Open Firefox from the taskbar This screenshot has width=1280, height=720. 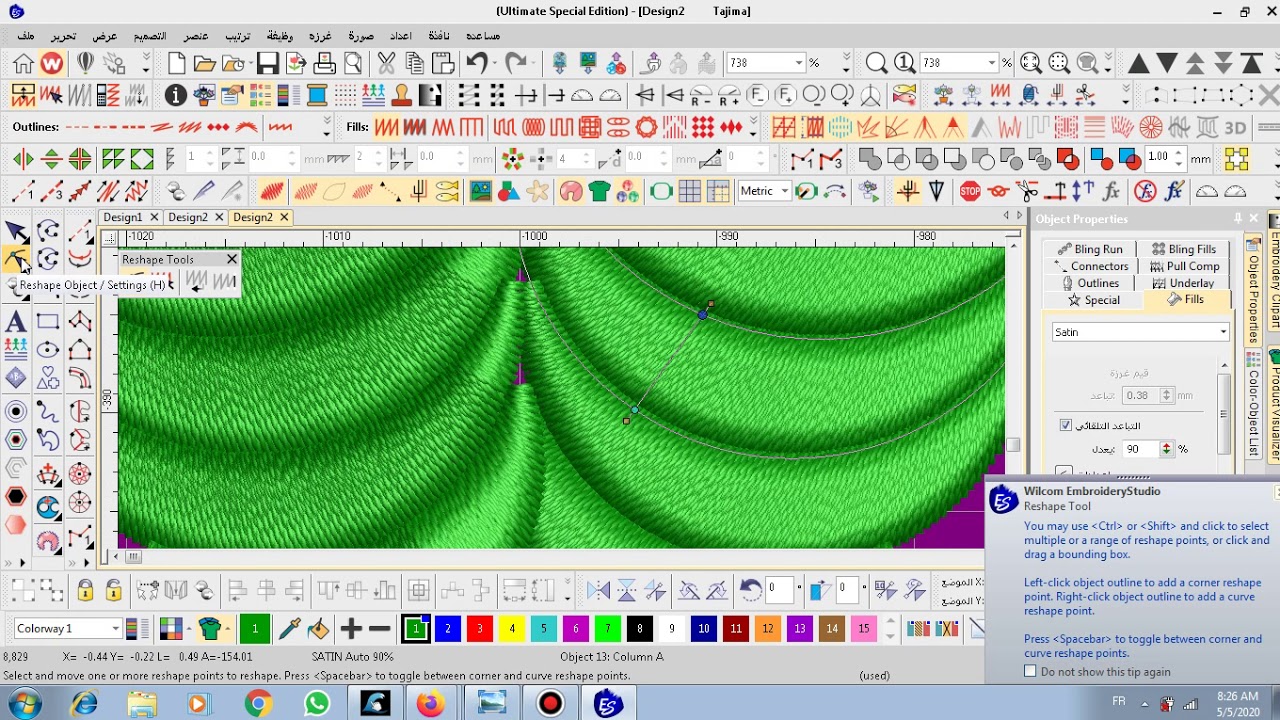click(x=432, y=704)
